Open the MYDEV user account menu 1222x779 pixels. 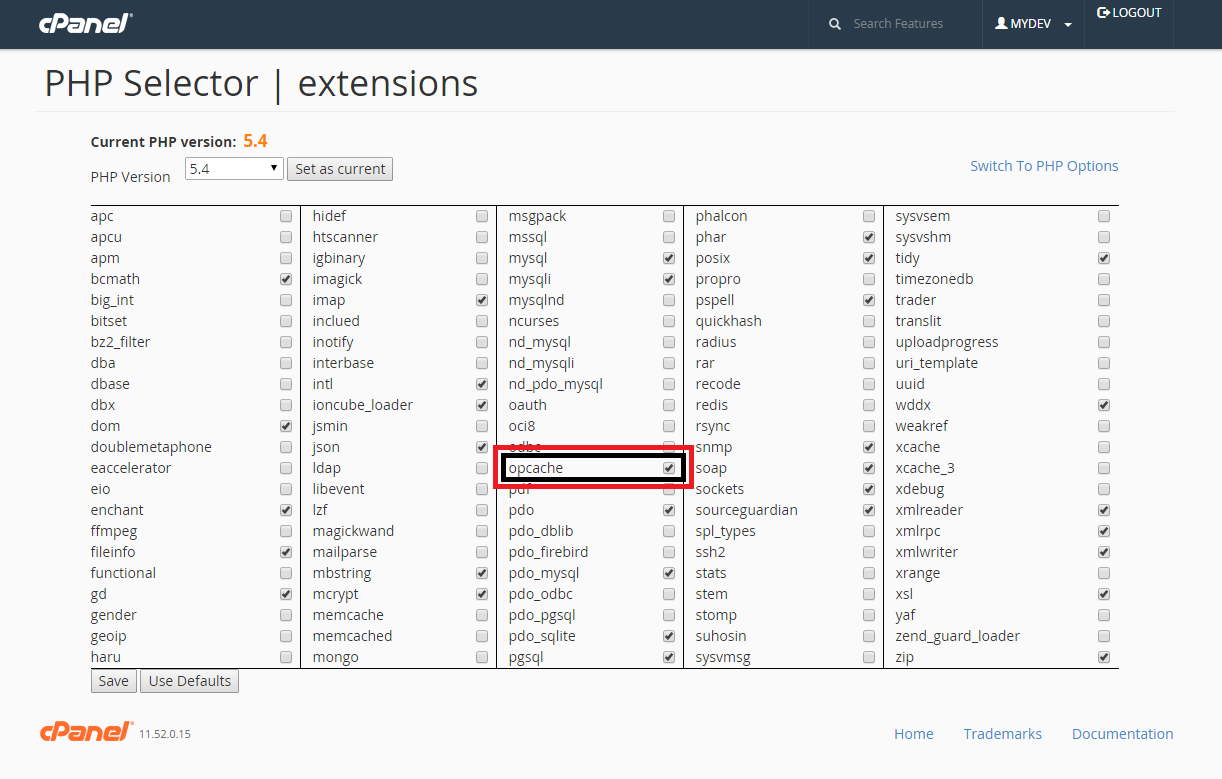point(1033,24)
